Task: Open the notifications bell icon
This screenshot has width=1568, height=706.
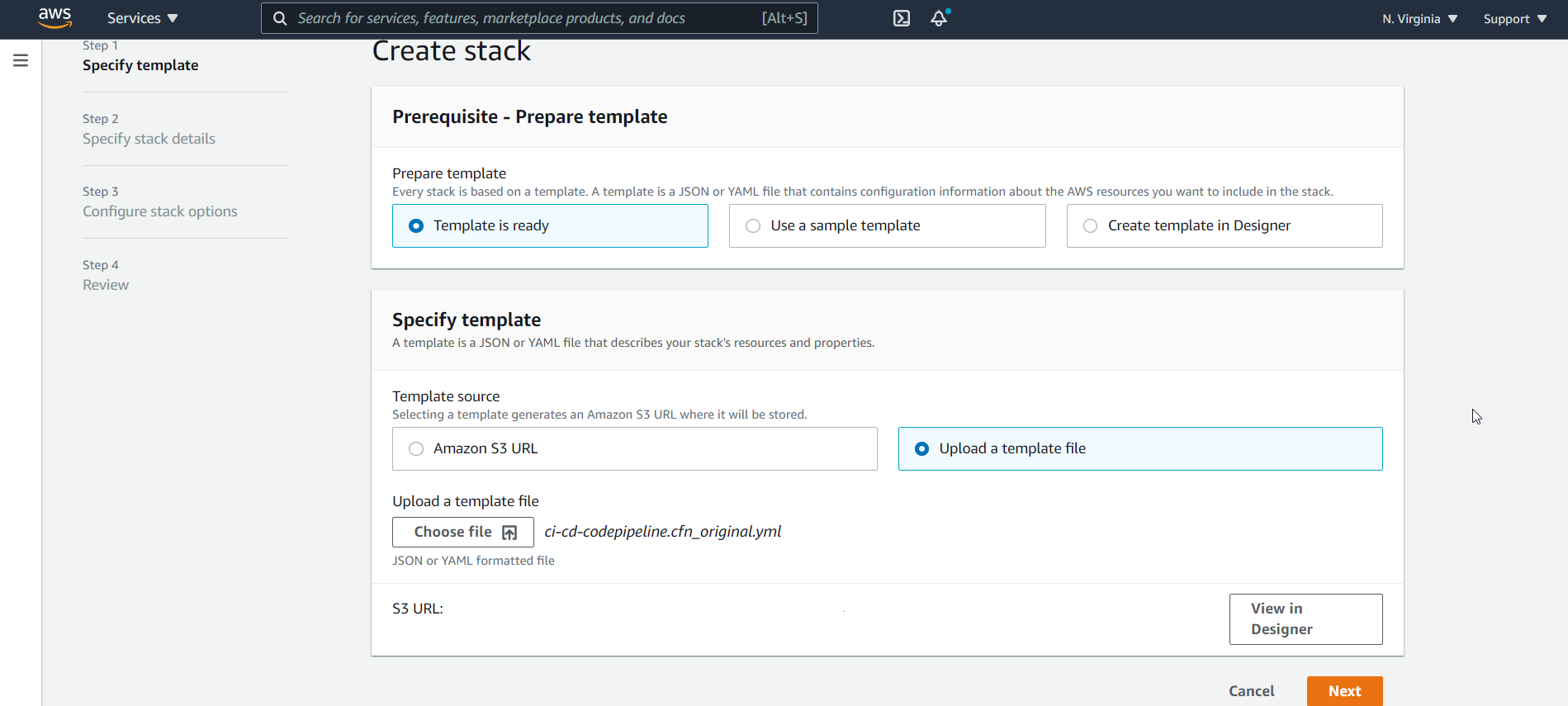Action: point(939,18)
